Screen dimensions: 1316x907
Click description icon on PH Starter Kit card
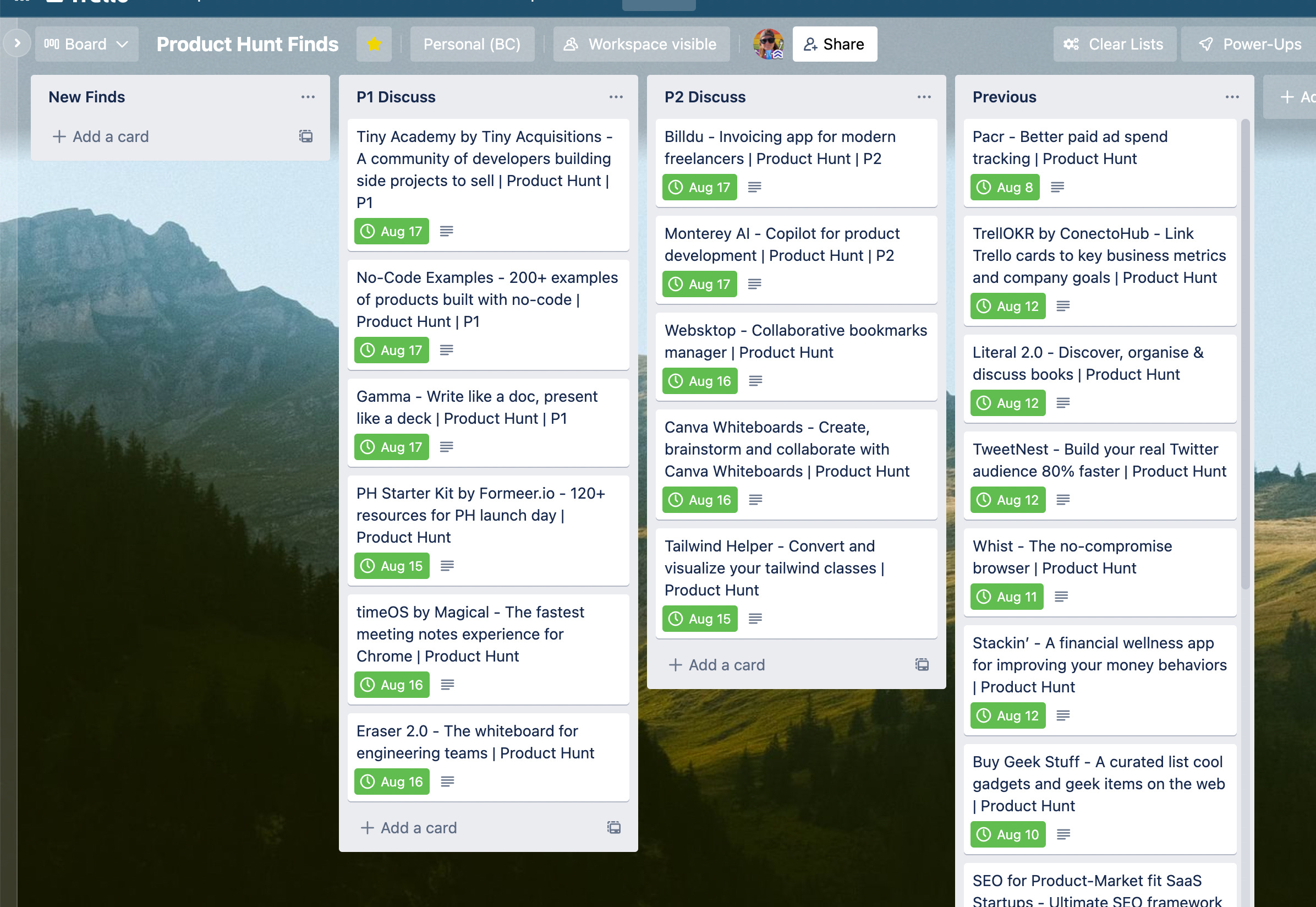(447, 566)
